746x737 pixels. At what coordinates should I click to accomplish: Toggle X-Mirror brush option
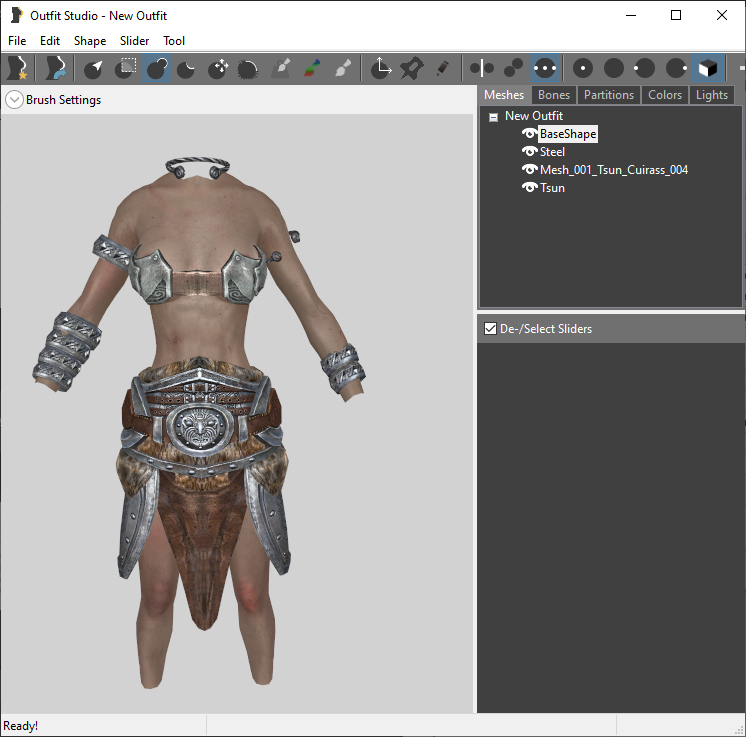pyautogui.click(x=482, y=68)
